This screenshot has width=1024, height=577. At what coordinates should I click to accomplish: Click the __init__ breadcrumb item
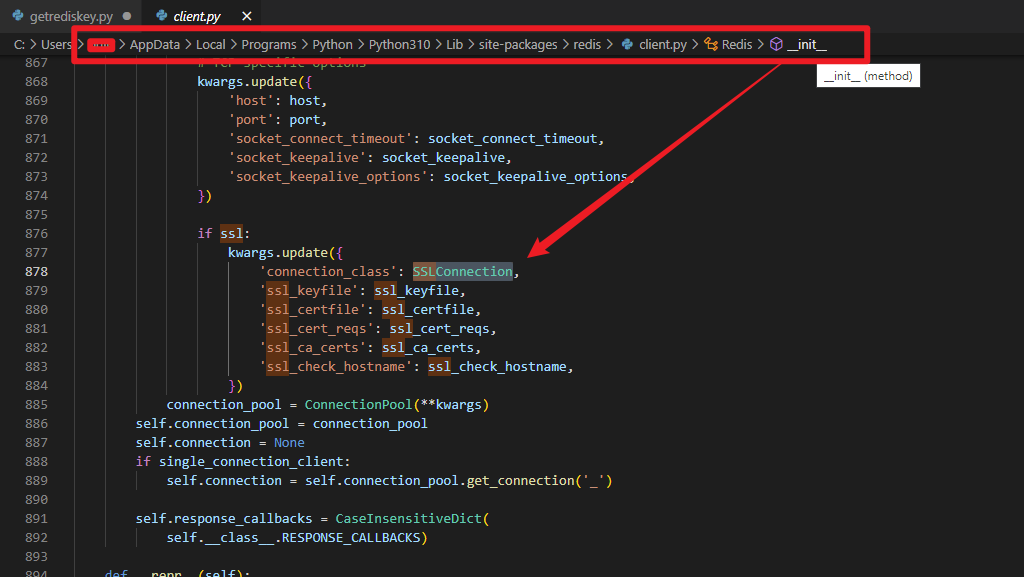point(807,44)
